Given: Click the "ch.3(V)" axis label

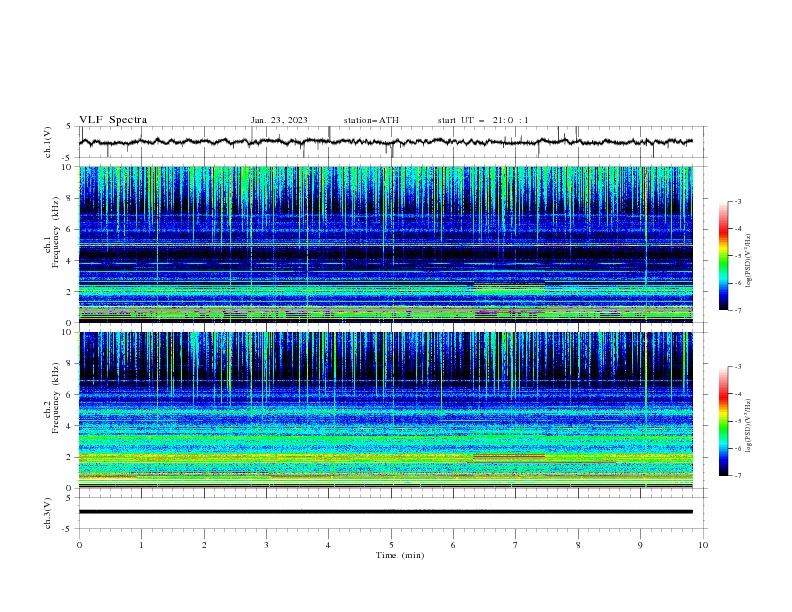Looking at the screenshot, I should (x=48, y=513).
